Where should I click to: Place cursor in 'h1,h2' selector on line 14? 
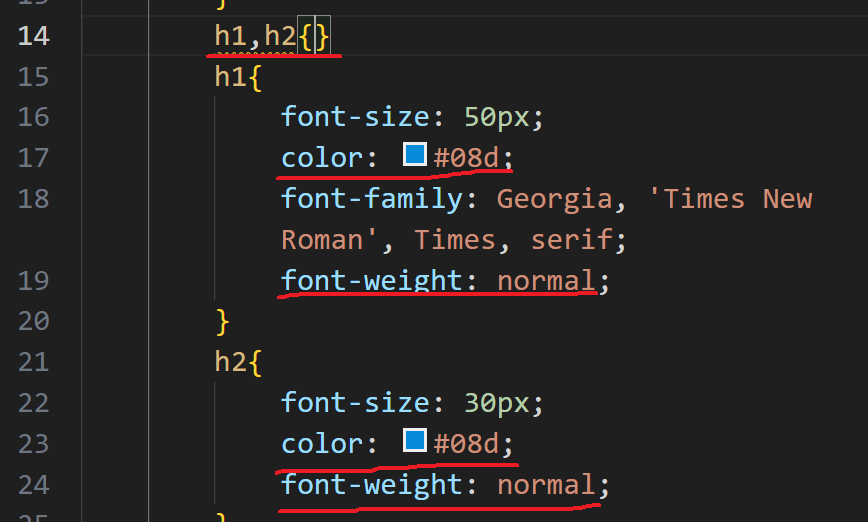click(x=256, y=37)
